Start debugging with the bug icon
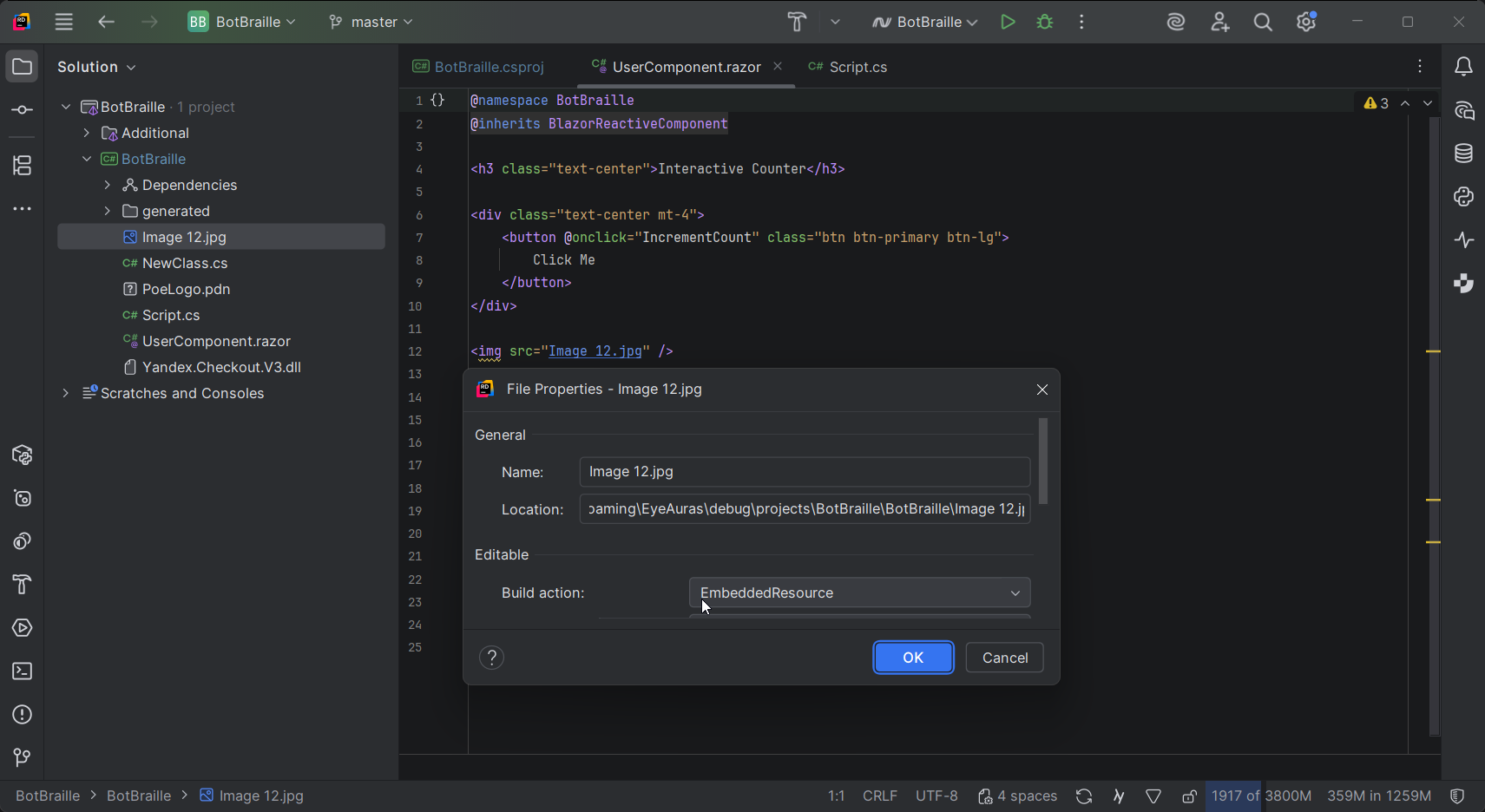 coord(1045,22)
